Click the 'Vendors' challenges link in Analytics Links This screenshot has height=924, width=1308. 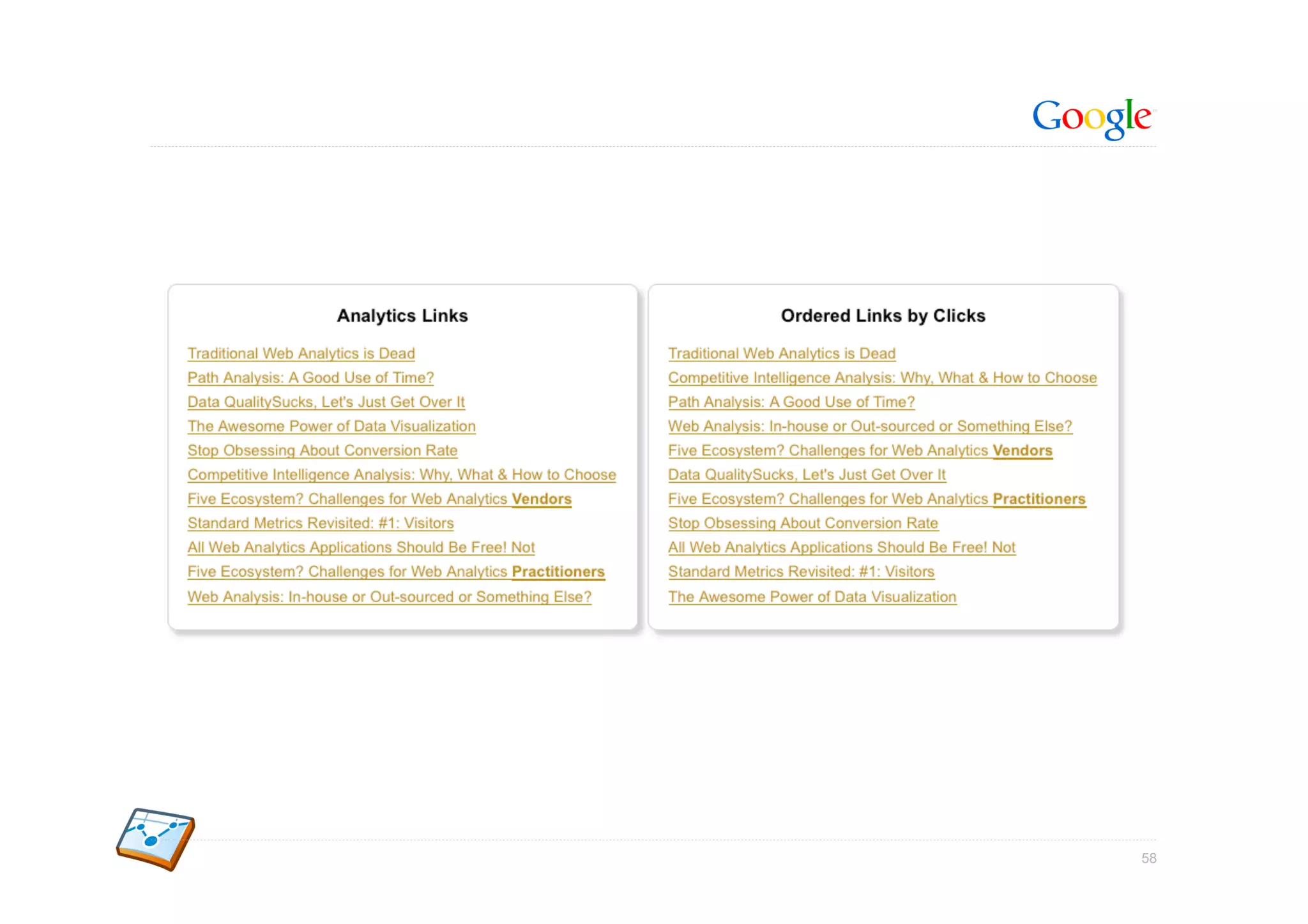click(x=379, y=499)
